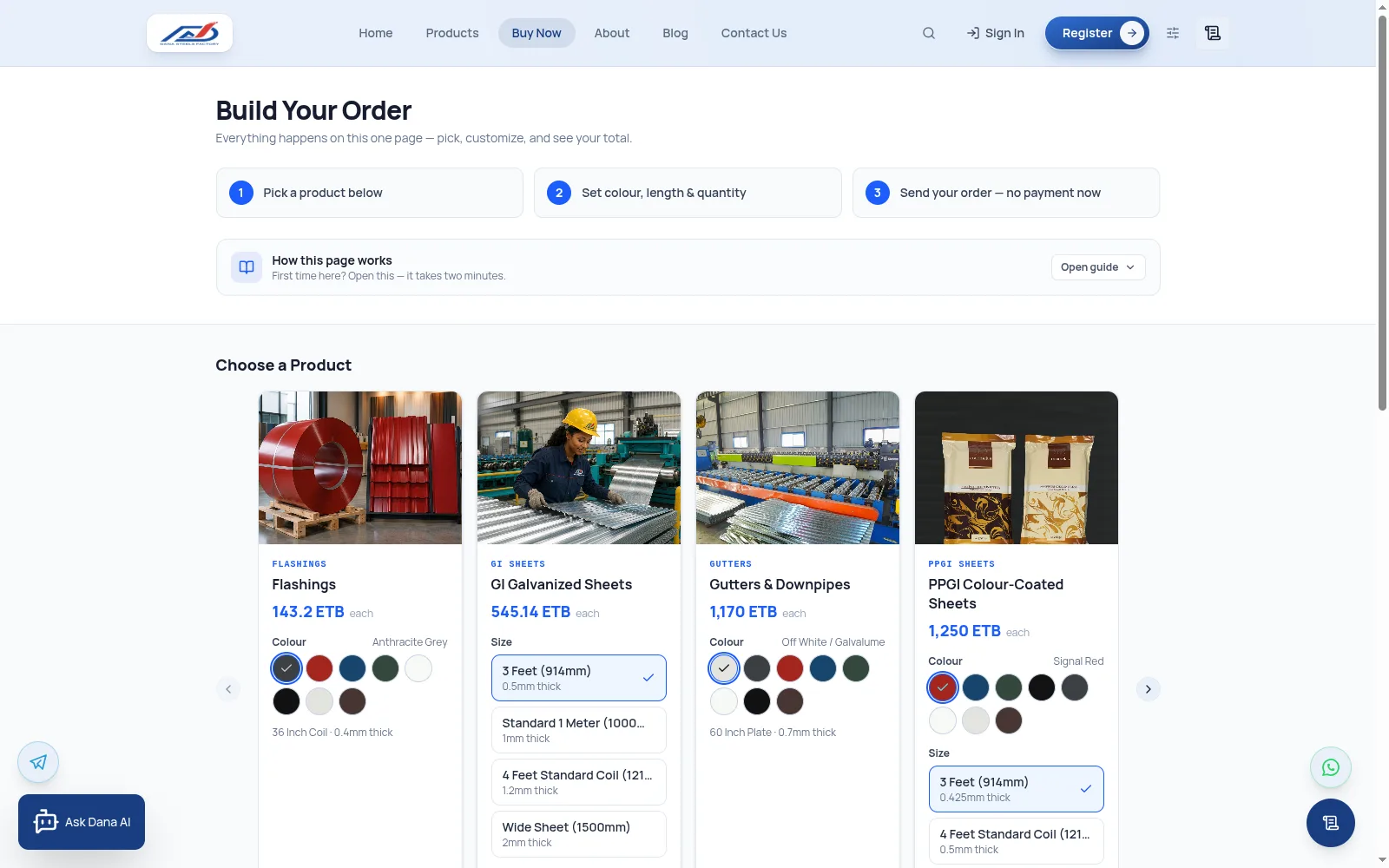Go to previous products with left arrow

[228, 689]
